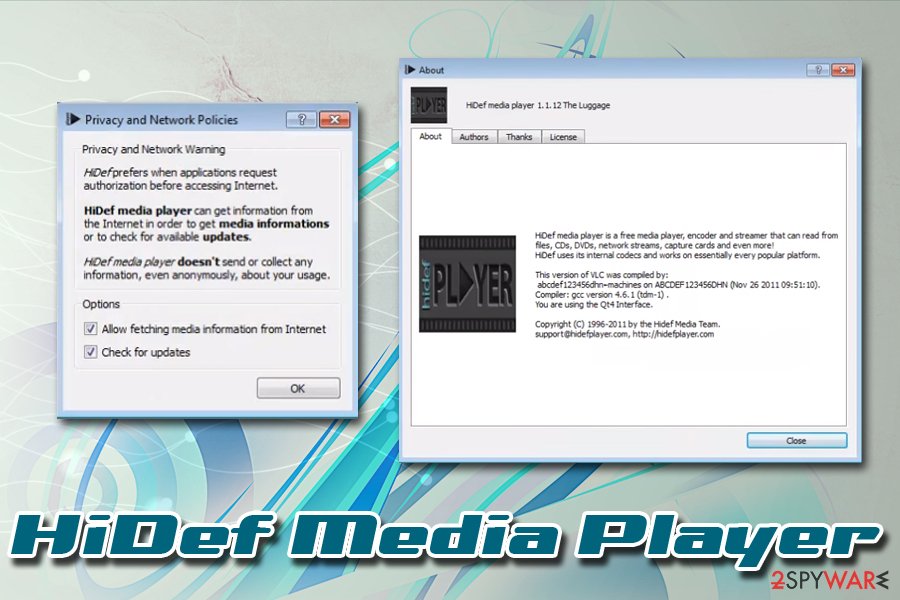
Task: Confirm settings with the OK button
Action: pos(296,388)
